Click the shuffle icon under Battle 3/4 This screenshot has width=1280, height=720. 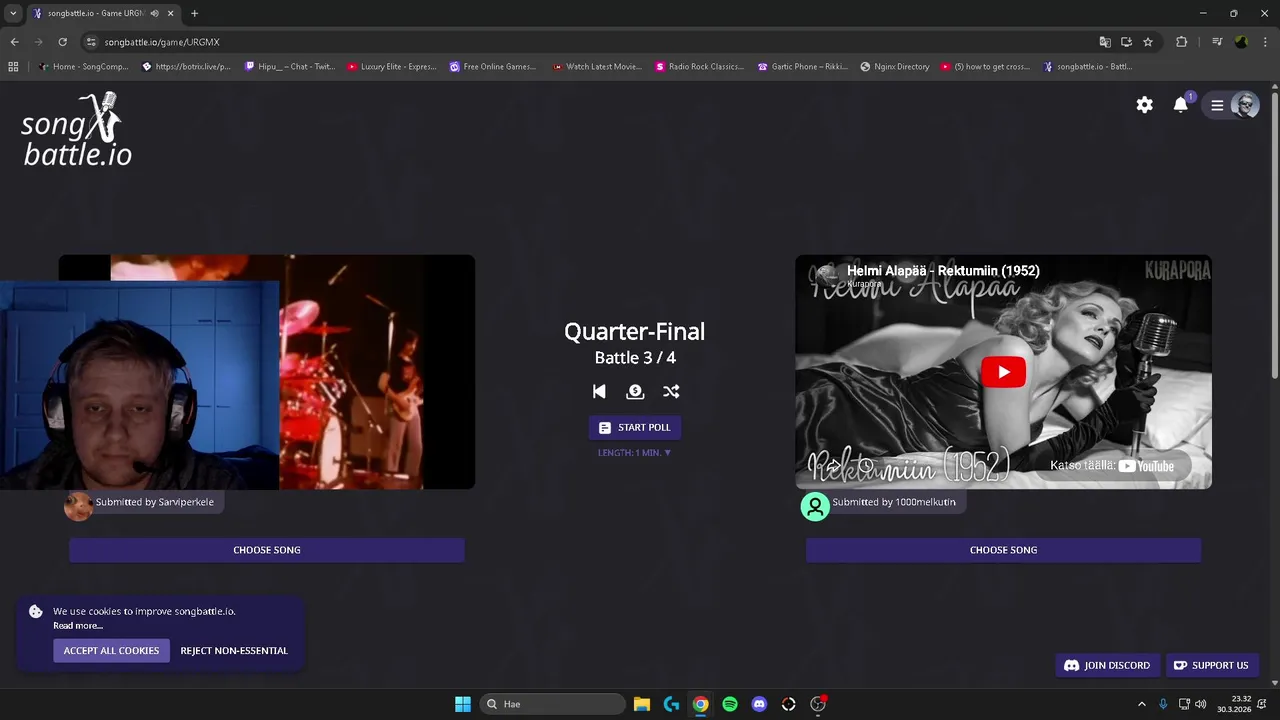[671, 392]
